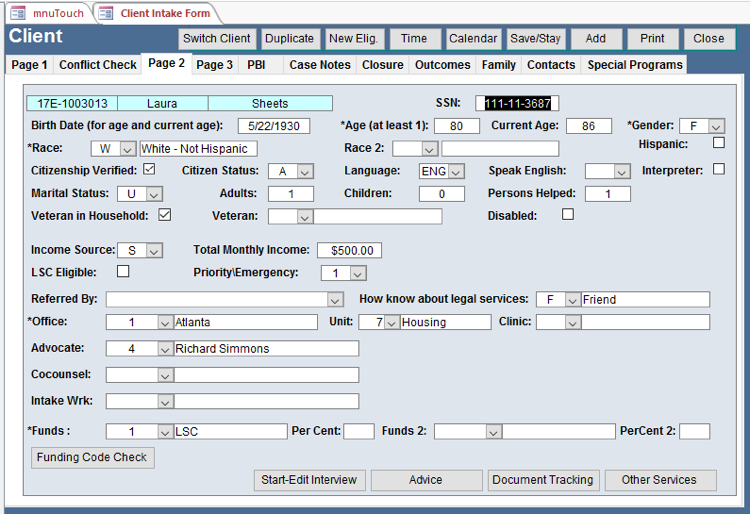Open Document Tracking
The image size is (750, 514).
pyautogui.click(x=543, y=480)
